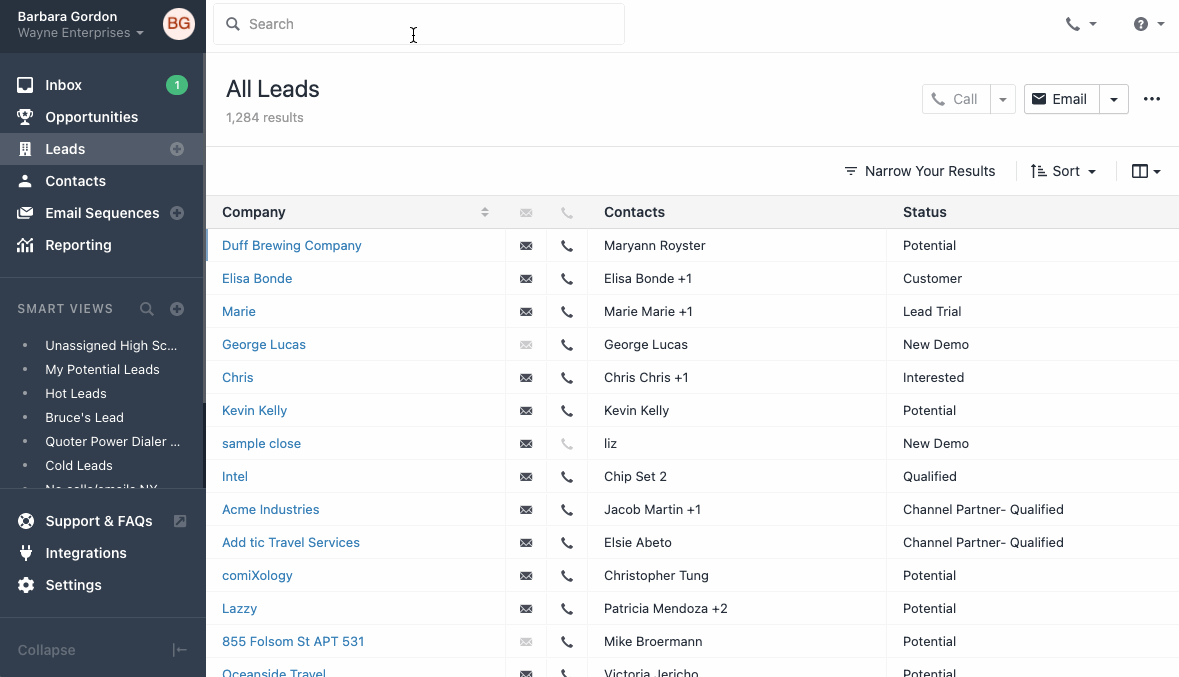Call Kevin Kelly phone icon
Image resolution: width=1179 pixels, height=677 pixels.
pos(567,411)
